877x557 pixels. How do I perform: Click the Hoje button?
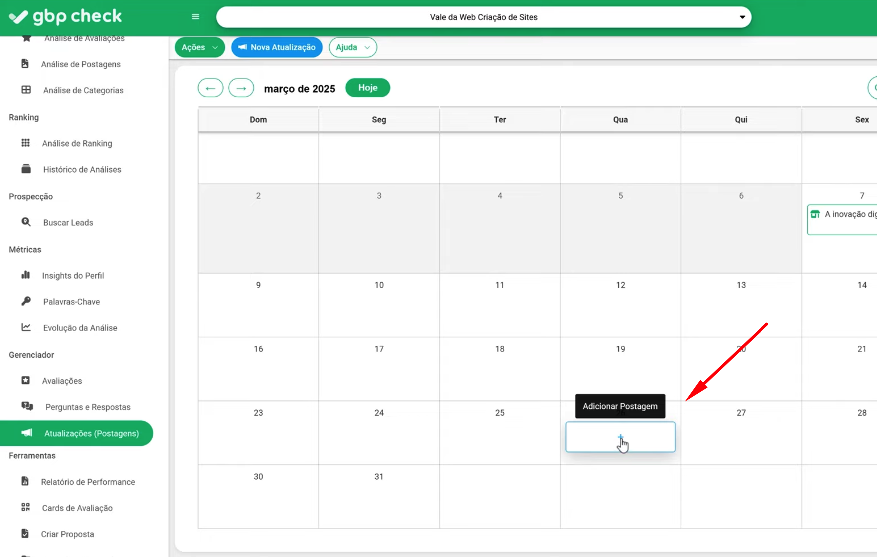[367, 88]
